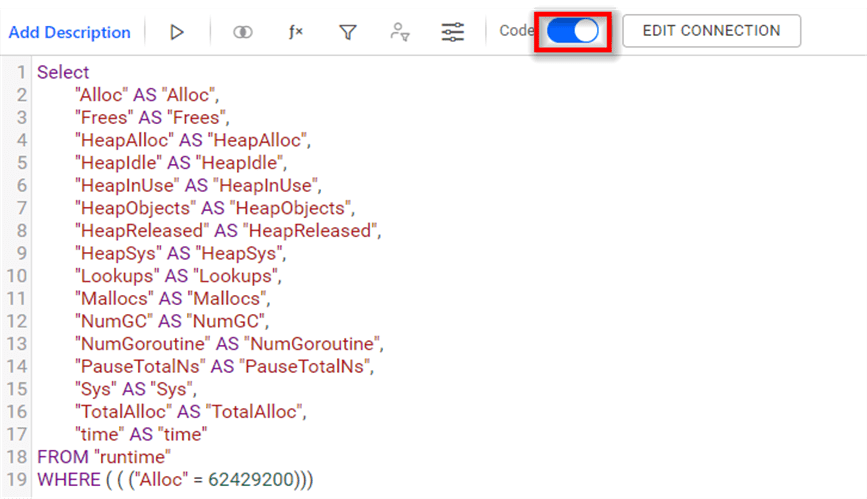The image size is (867, 499).
Task: Click the "HeapAlloc" AS "HeapAlloc" line
Action: tap(193, 140)
